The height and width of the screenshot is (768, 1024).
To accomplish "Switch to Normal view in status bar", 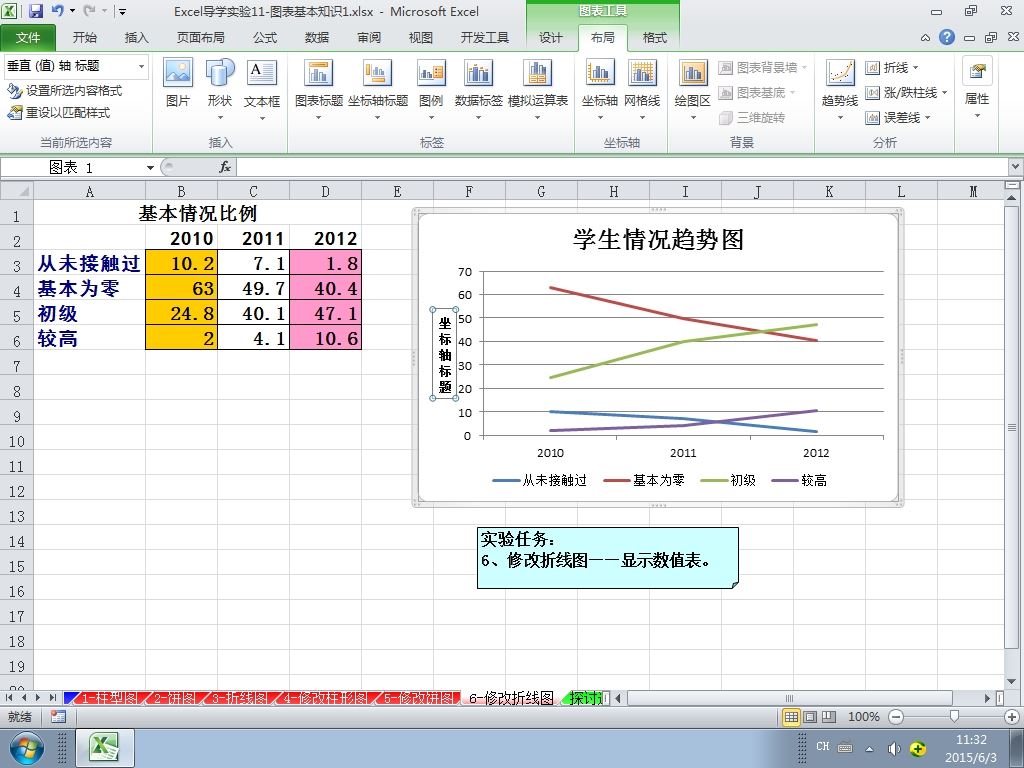I will click(791, 716).
